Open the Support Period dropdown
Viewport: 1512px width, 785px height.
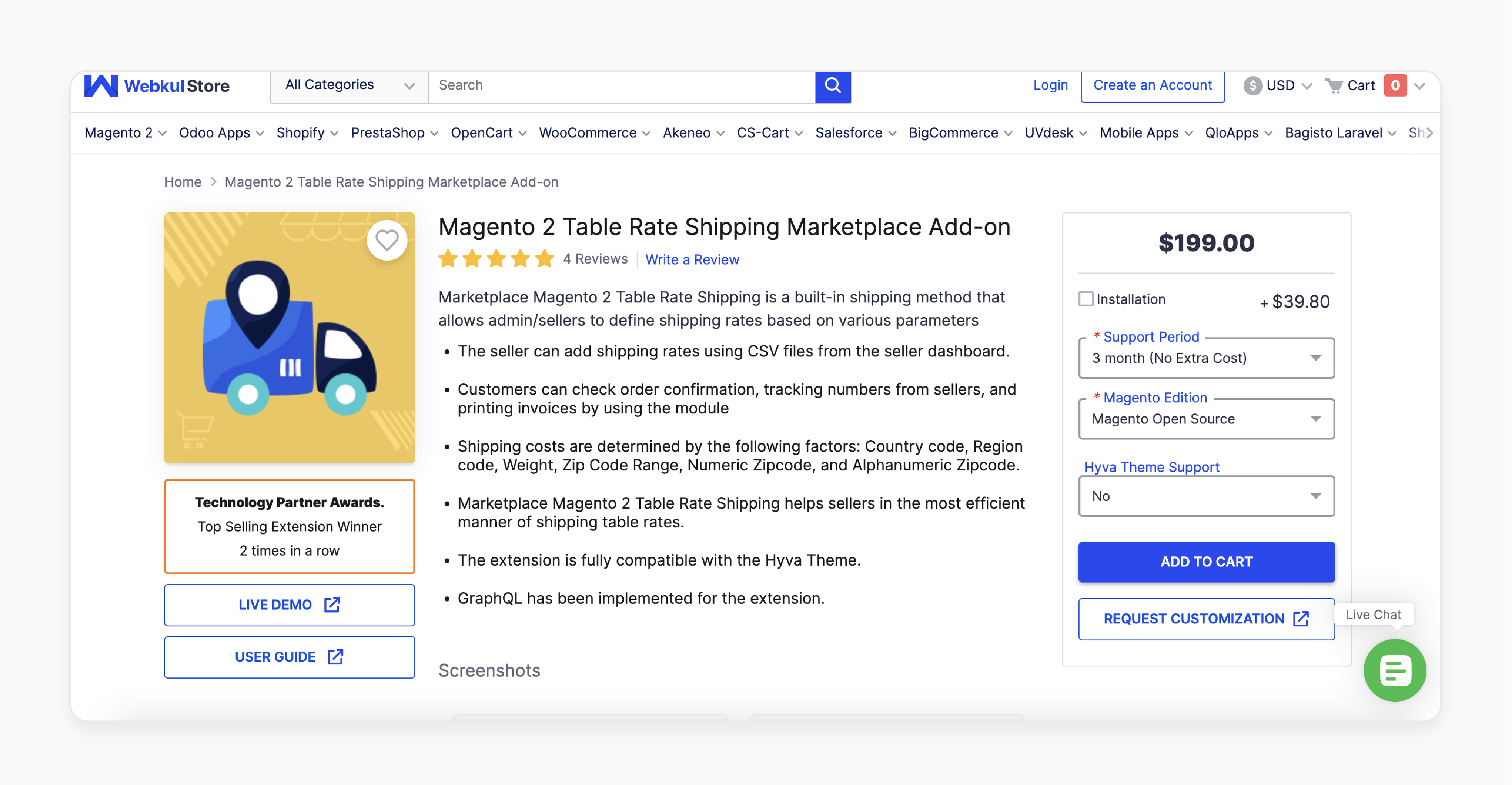[1206, 358]
